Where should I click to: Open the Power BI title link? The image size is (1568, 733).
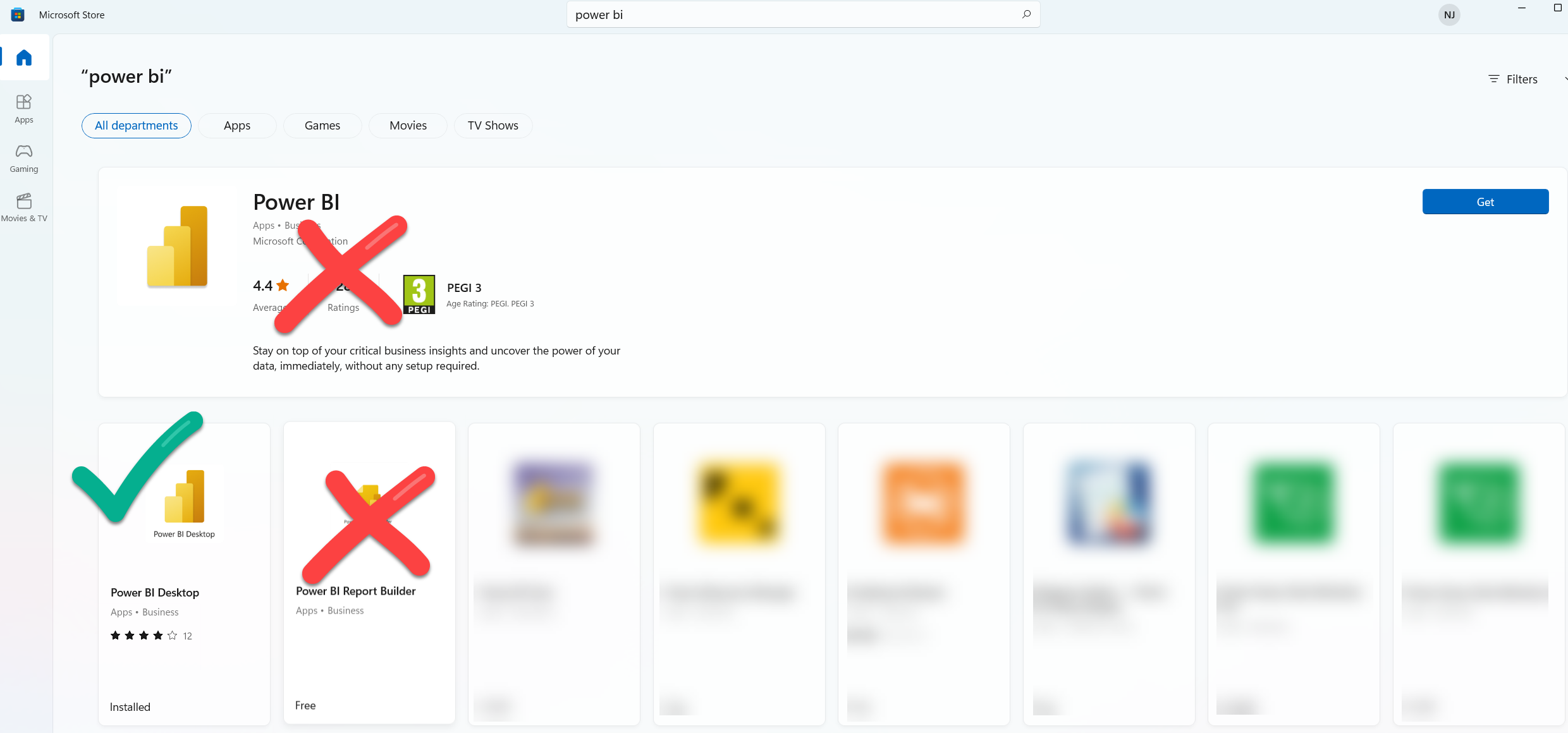pos(297,202)
